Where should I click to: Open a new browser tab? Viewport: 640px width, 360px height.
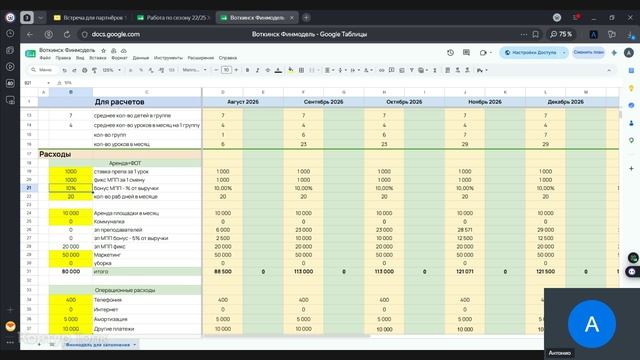306,18
